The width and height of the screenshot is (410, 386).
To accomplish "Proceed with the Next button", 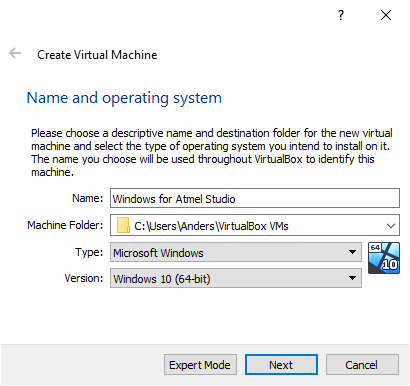I will tap(281, 365).
